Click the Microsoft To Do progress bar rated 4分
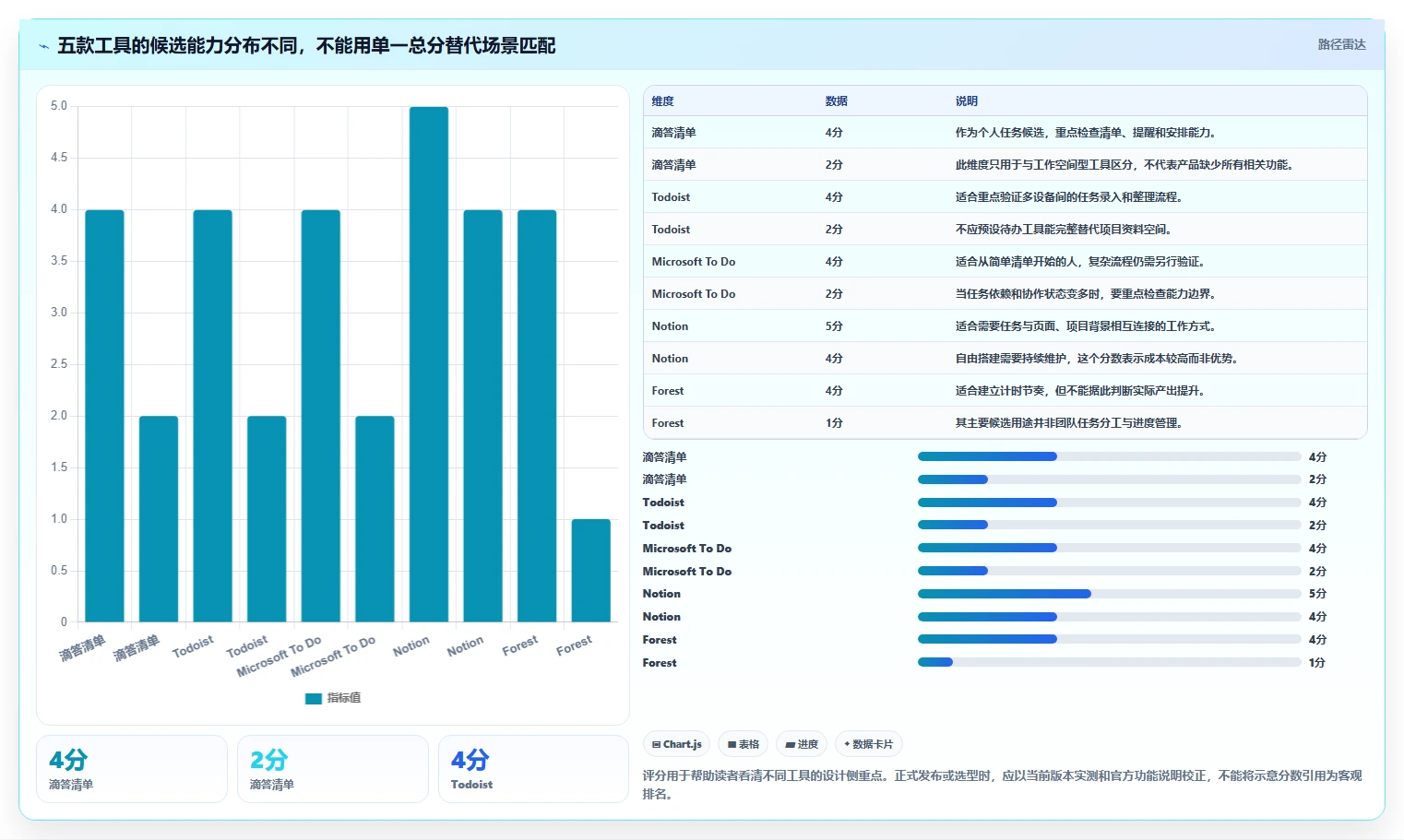The image size is (1404, 840). 1109,548
